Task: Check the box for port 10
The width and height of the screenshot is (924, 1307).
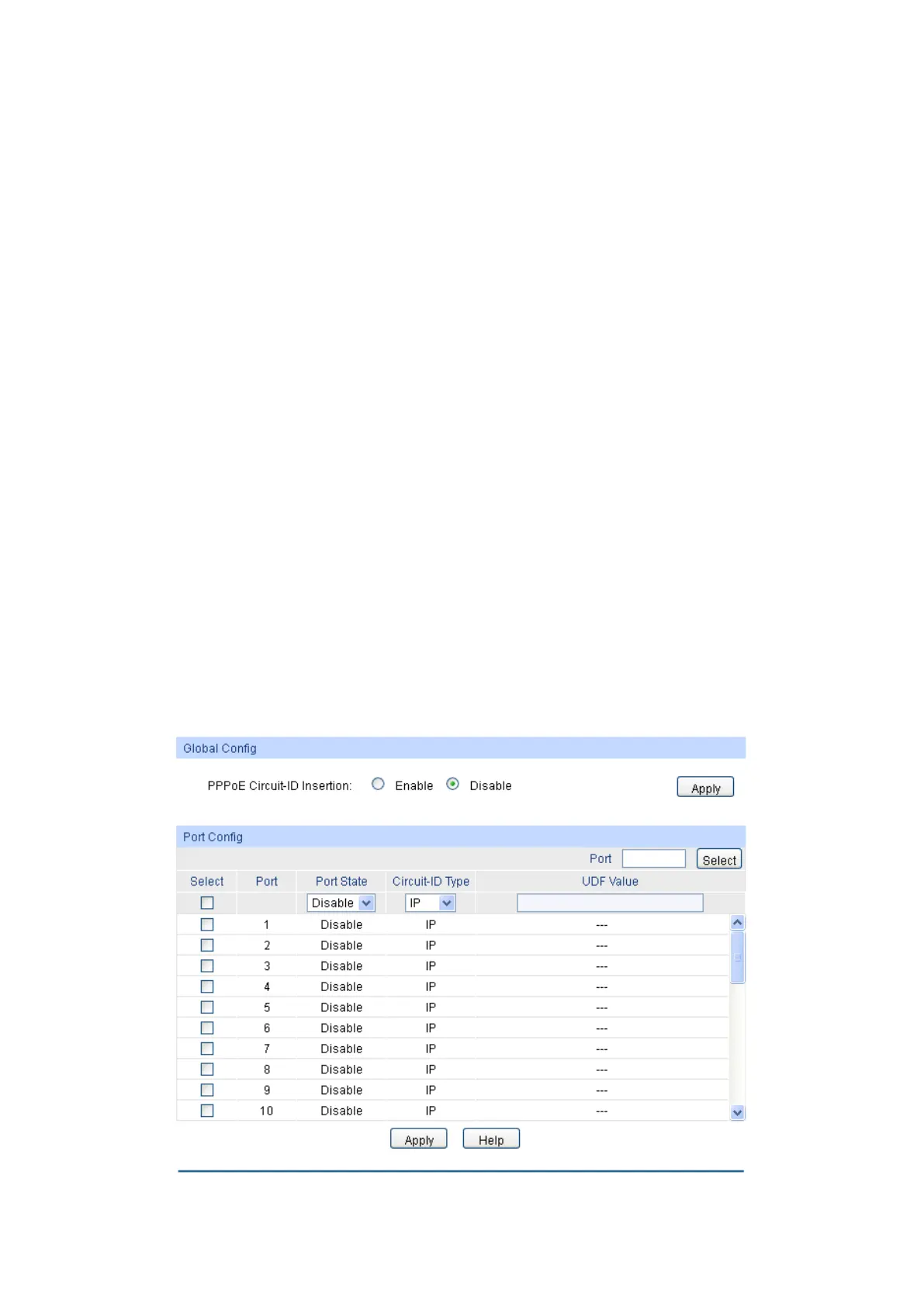Action: 207,1111
